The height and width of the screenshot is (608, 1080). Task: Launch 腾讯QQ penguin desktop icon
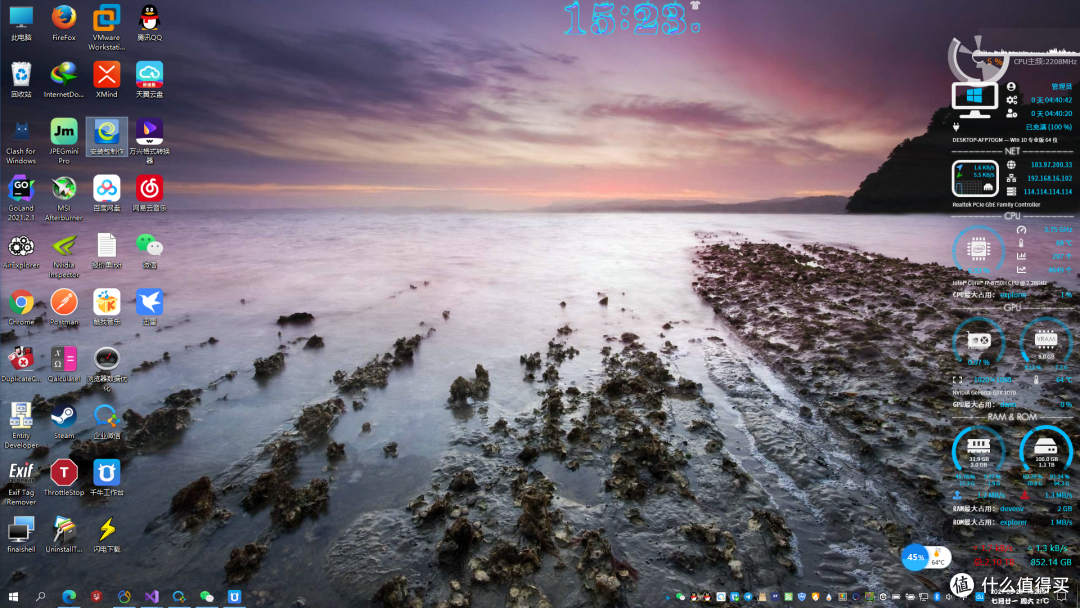point(149,22)
